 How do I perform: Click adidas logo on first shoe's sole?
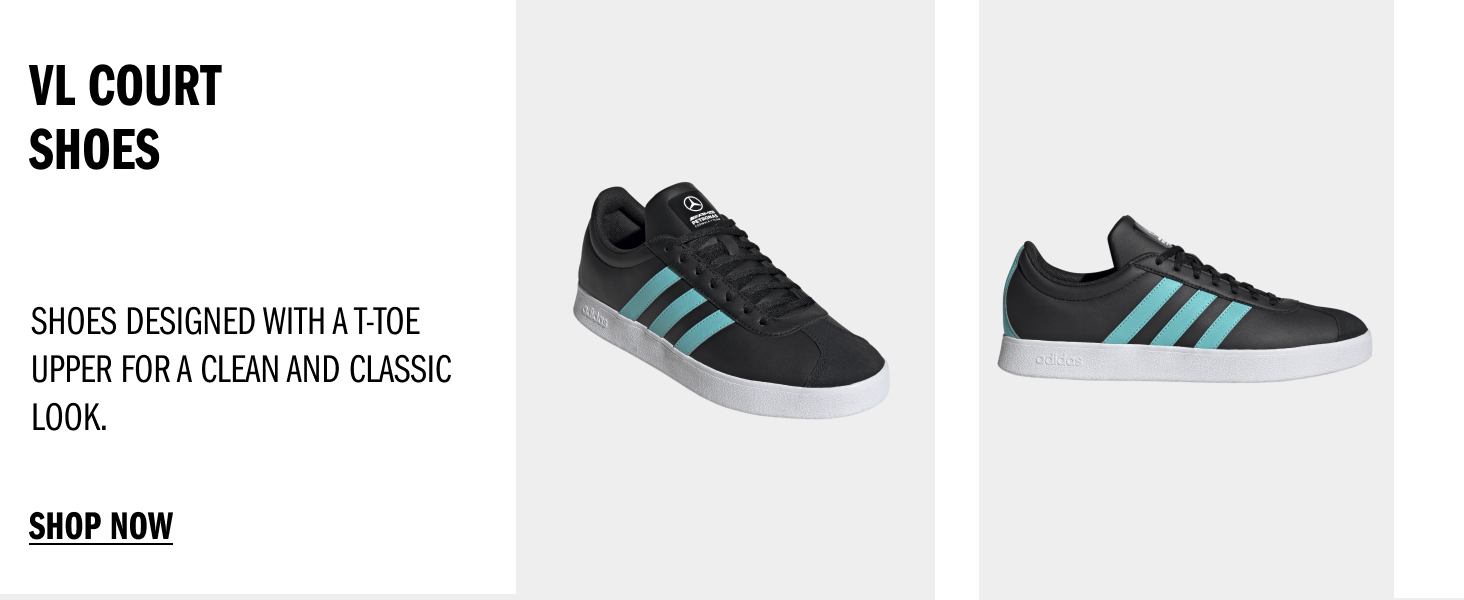pyautogui.click(x=595, y=316)
